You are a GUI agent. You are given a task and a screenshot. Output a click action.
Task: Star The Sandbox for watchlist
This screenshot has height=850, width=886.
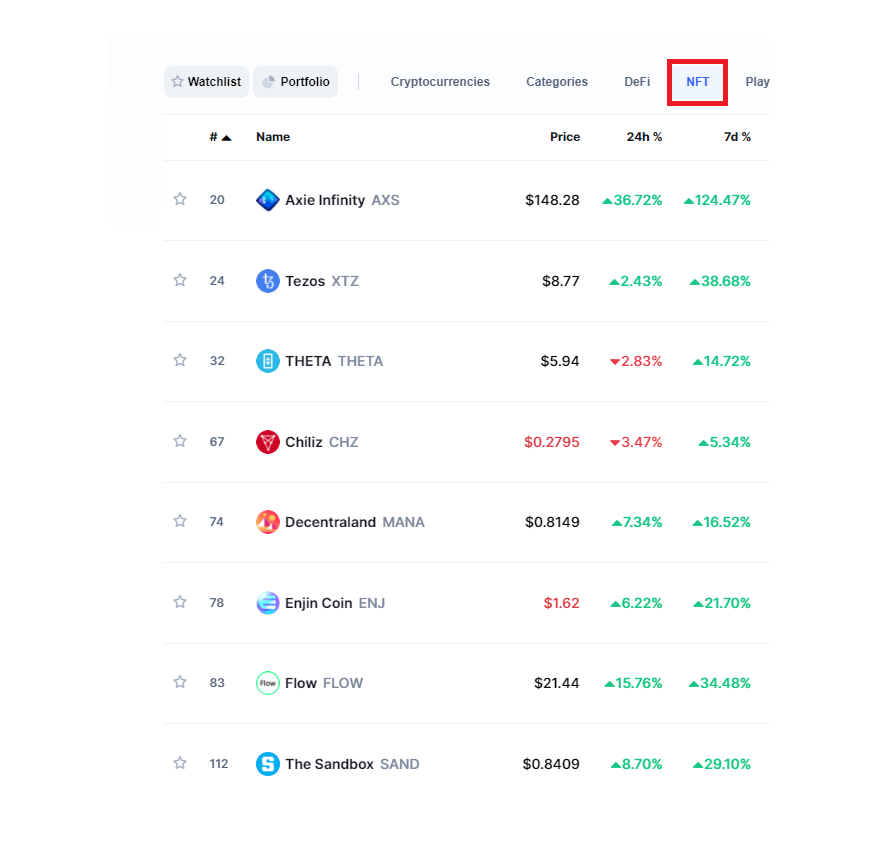(180, 763)
